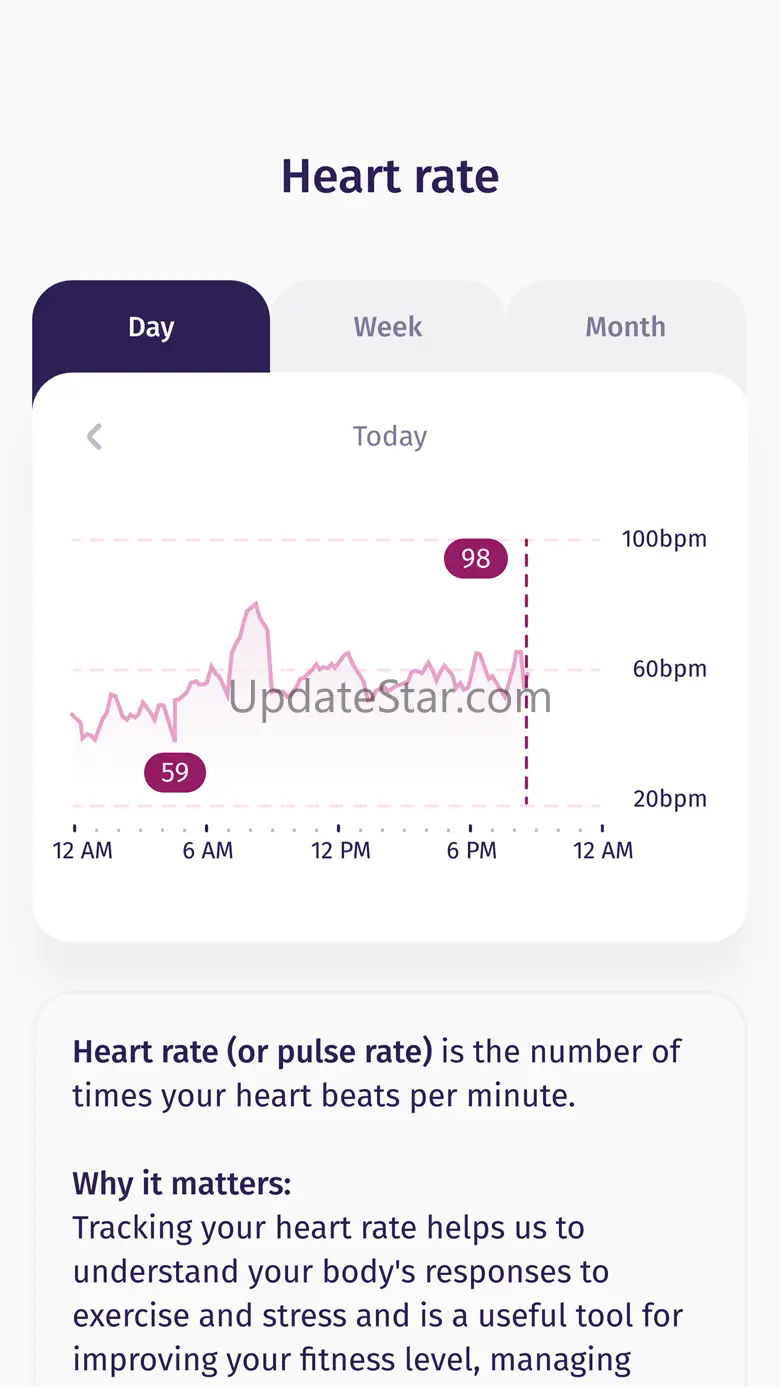Tap the 6 PM time axis label
The width and height of the screenshot is (780, 1387).
pyautogui.click(x=471, y=851)
